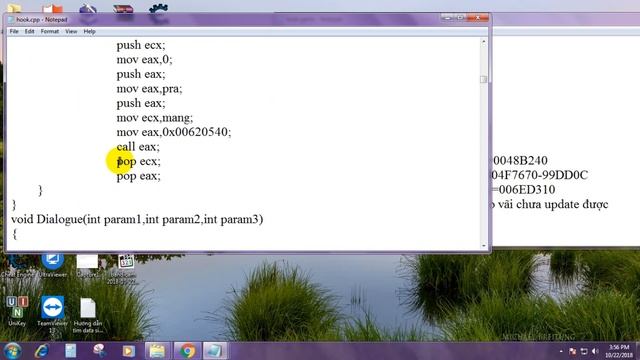
Task: Open the Capture desktop file icon
Action: 87,265
